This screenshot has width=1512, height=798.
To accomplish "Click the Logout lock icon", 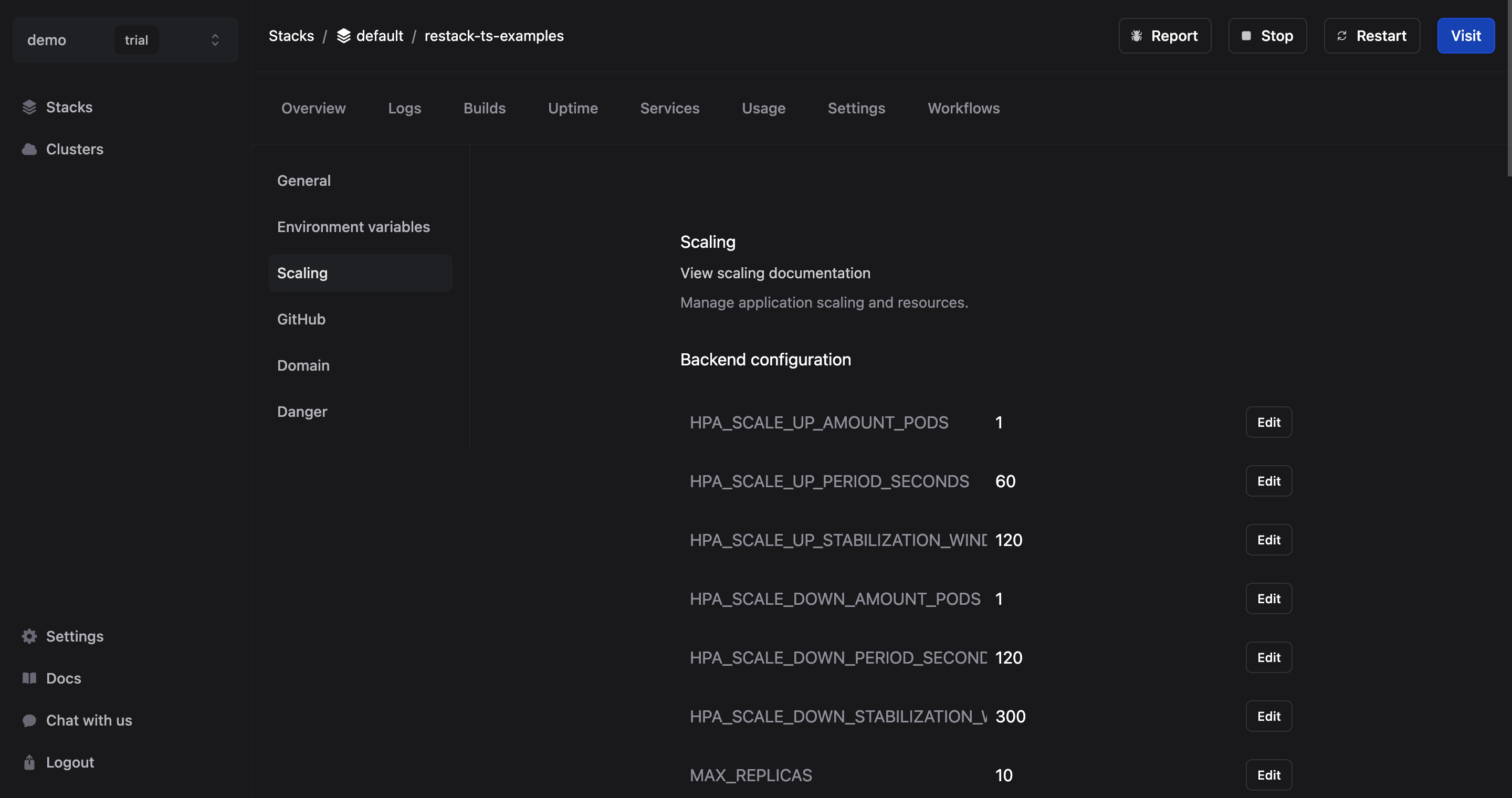I will coord(29,762).
